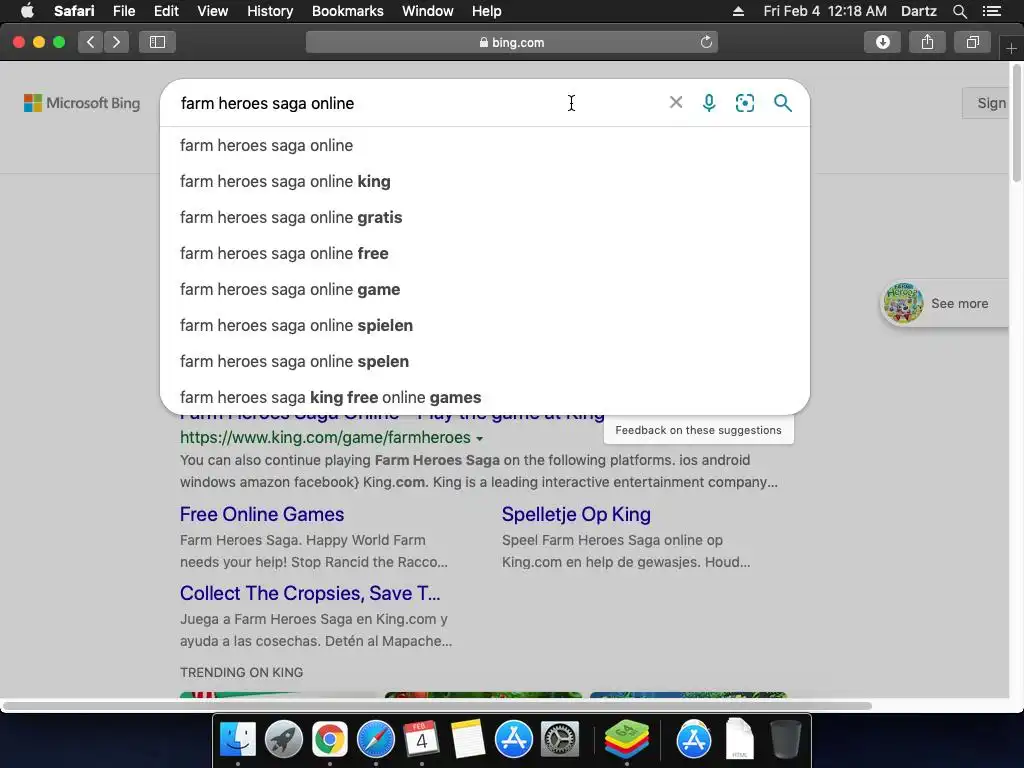Viewport: 1024px width, 768px height.
Task: Open the File menu
Action: click(x=124, y=11)
